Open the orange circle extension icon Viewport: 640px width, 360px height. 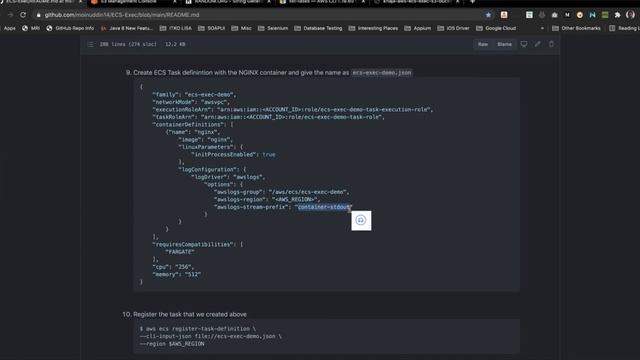coord(580,15)
